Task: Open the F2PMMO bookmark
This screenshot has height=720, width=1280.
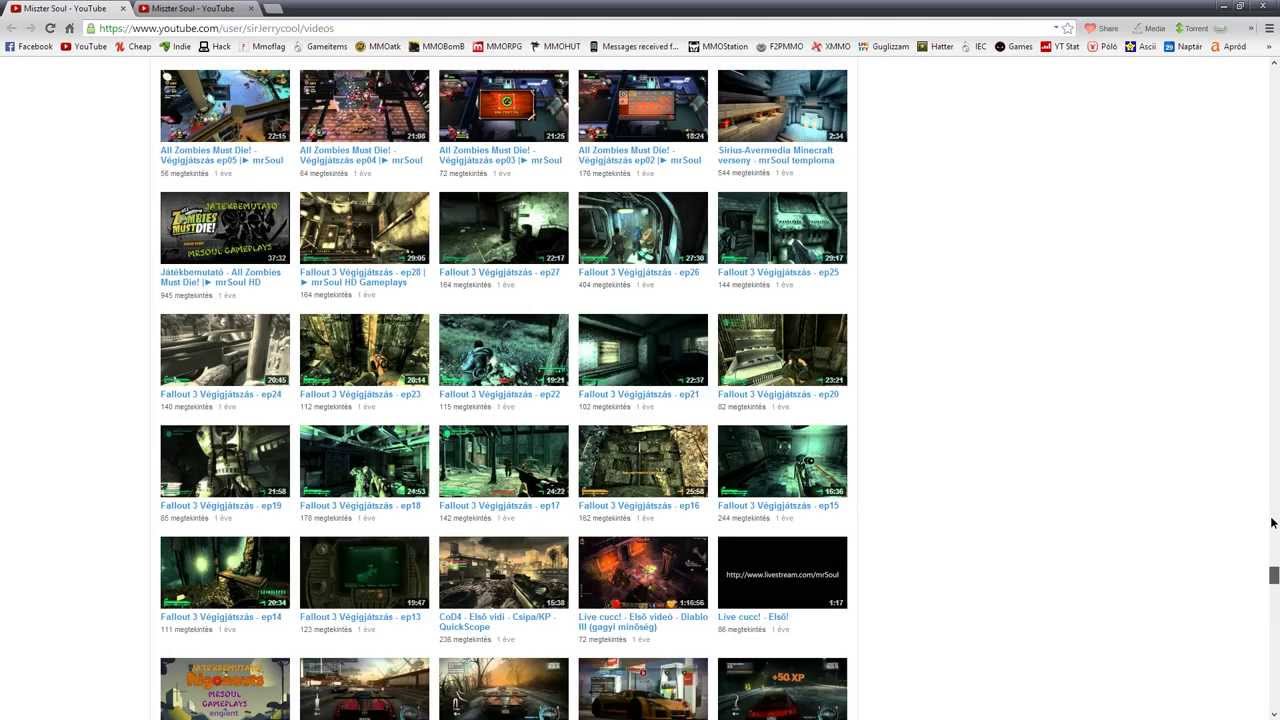Action: (x=780, y=46)
